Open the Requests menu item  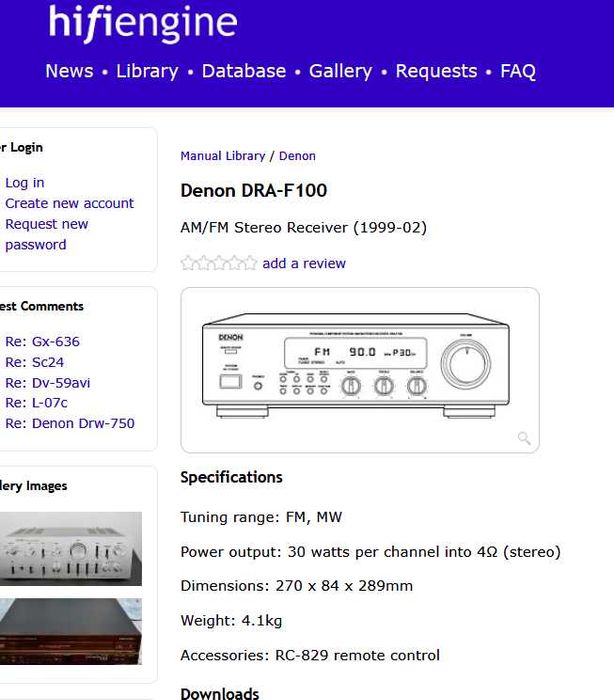436,71
